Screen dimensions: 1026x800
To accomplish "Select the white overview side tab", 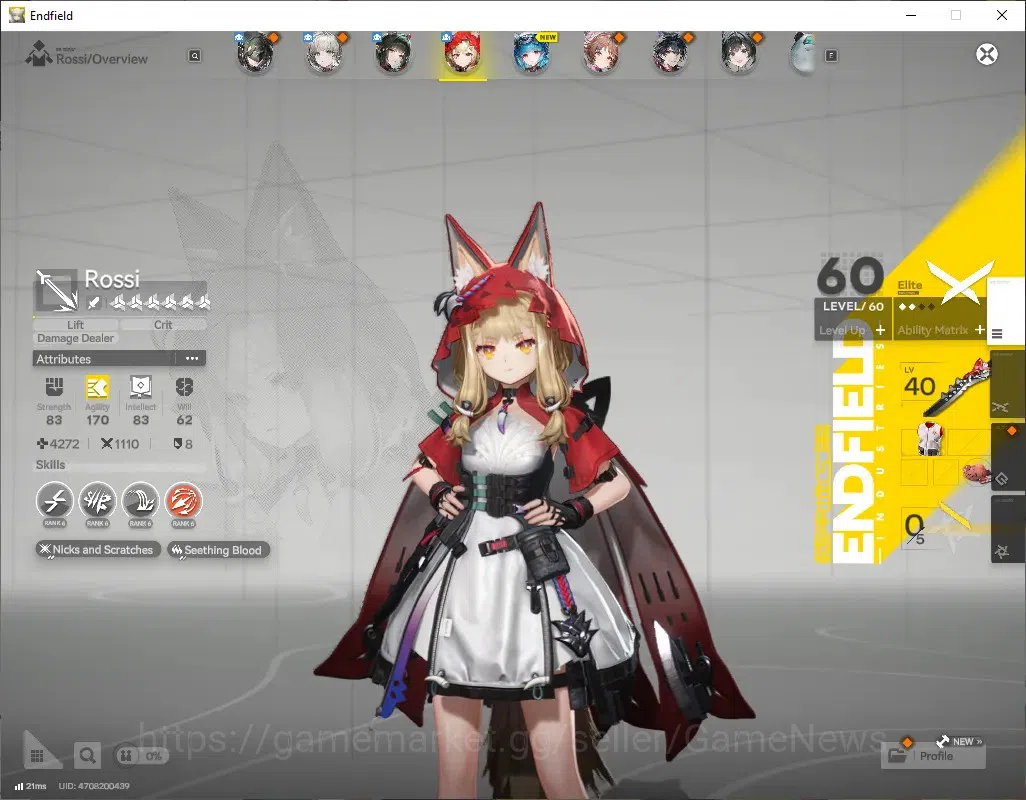I will (1005, 311).
